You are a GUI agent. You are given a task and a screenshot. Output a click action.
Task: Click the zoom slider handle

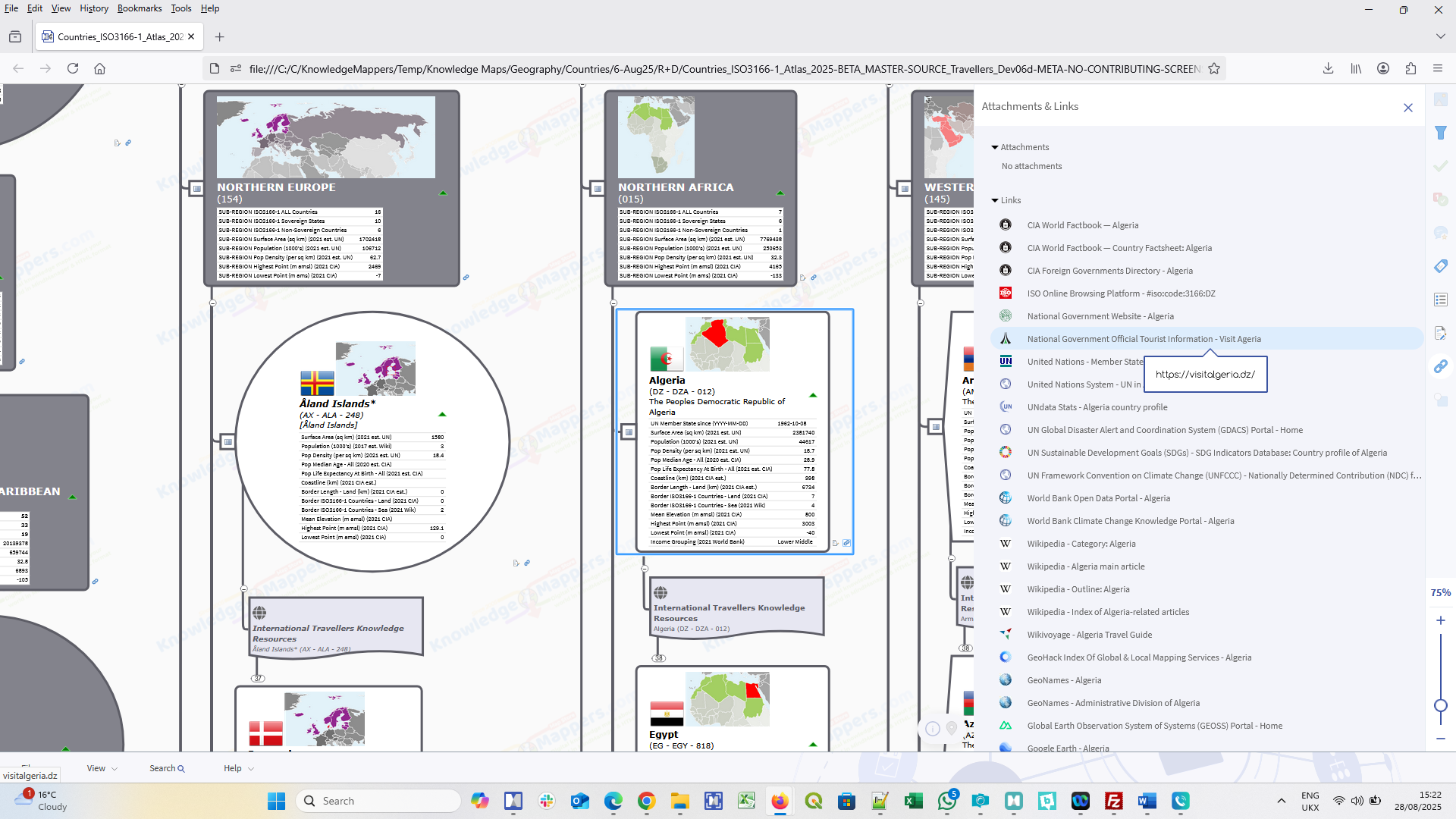(x=1441, y=705)
